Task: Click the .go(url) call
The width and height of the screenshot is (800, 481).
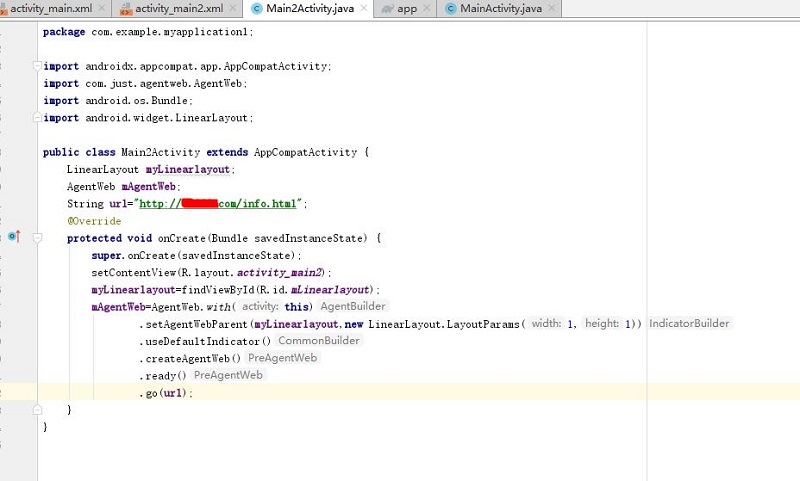Action: (166, 393)
